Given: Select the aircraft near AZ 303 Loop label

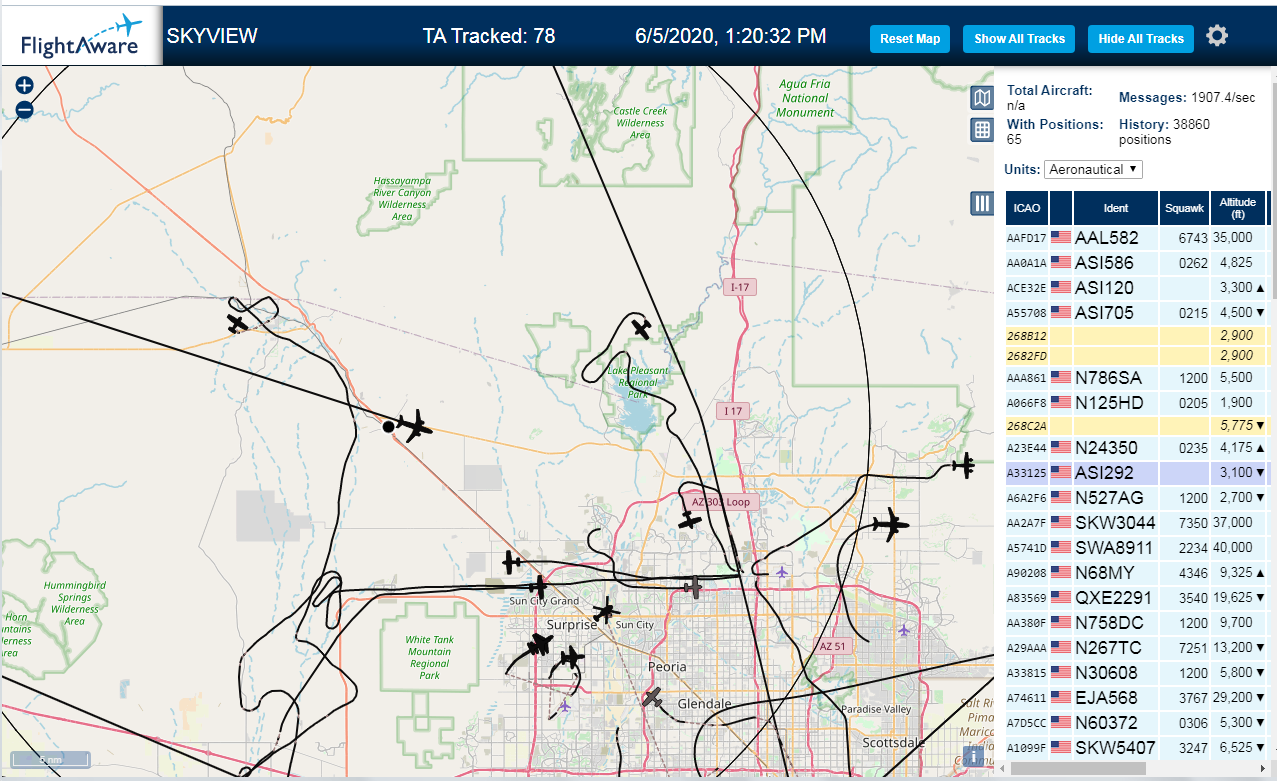Looking at the screenshot, I should click(689, 520).
